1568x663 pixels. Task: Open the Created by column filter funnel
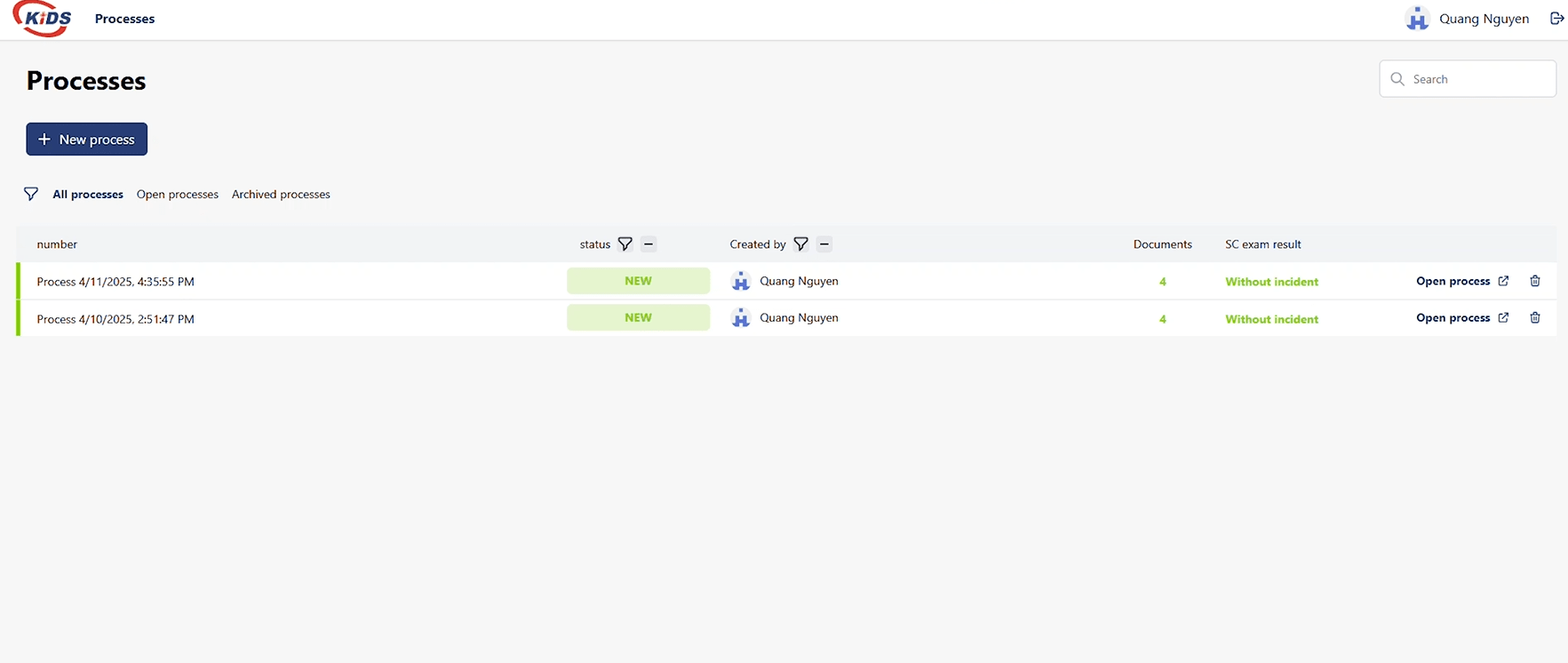pos(800,244)
